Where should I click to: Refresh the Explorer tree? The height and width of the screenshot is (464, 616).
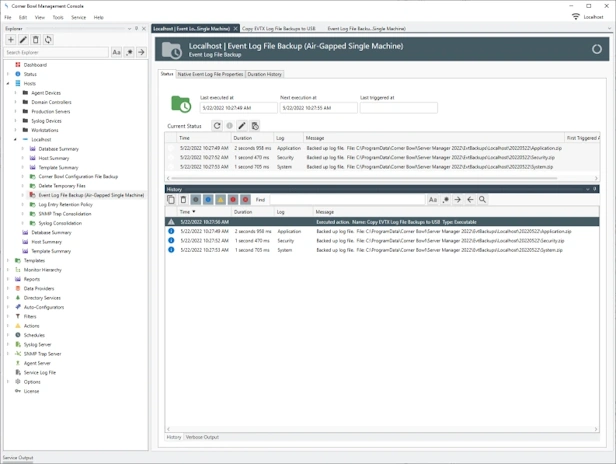tap(47, 40)
